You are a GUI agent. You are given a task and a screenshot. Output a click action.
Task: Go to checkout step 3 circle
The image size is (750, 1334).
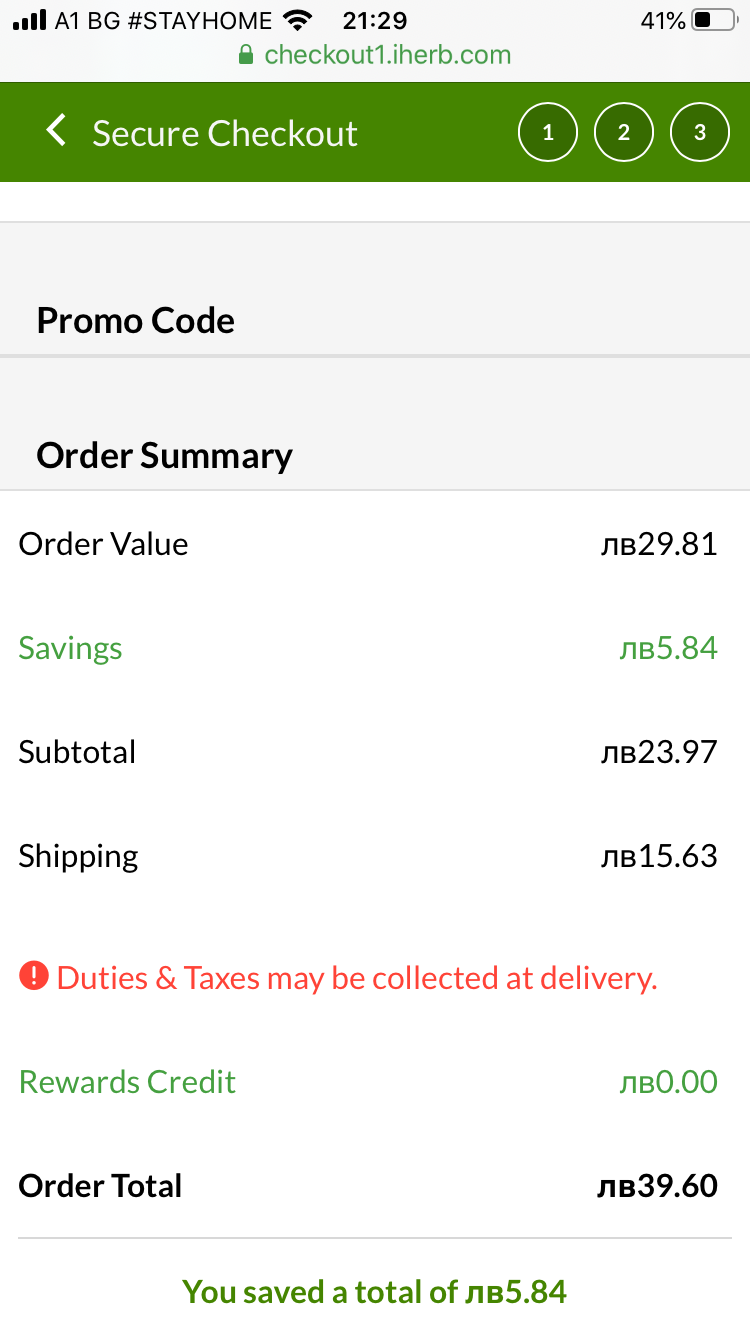(x=699, y=132)
